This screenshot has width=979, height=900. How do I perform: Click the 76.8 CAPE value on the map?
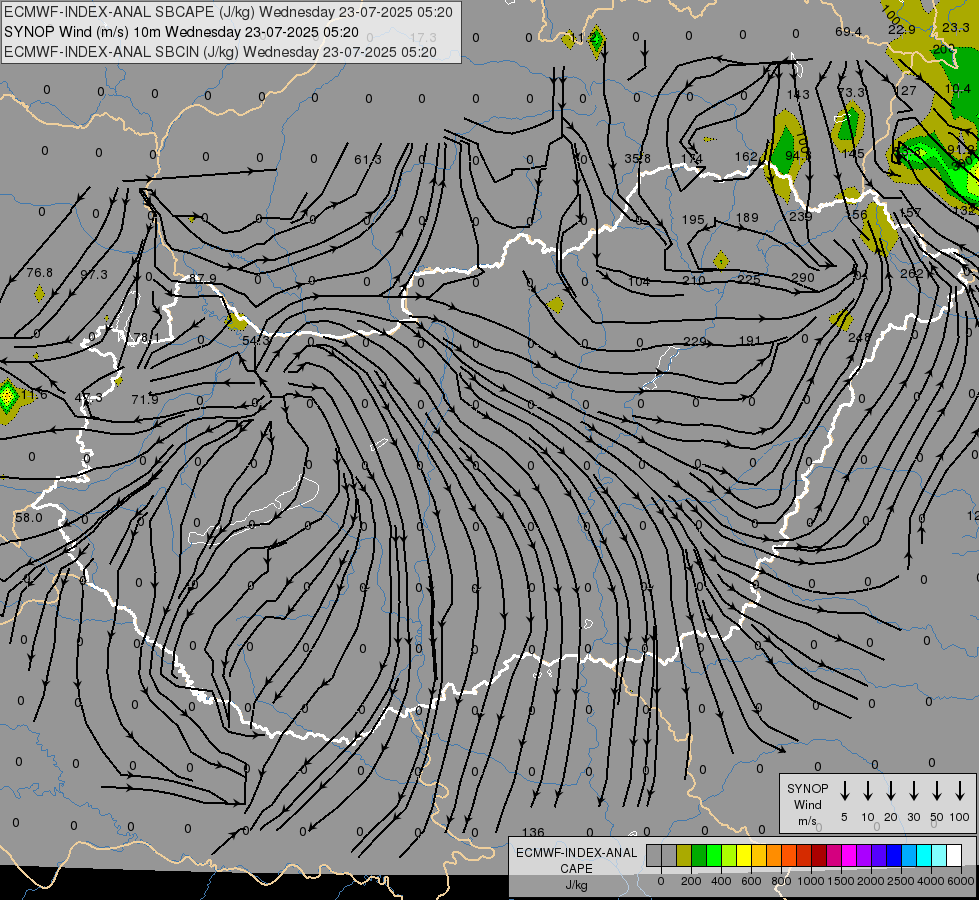pos(39,273)
